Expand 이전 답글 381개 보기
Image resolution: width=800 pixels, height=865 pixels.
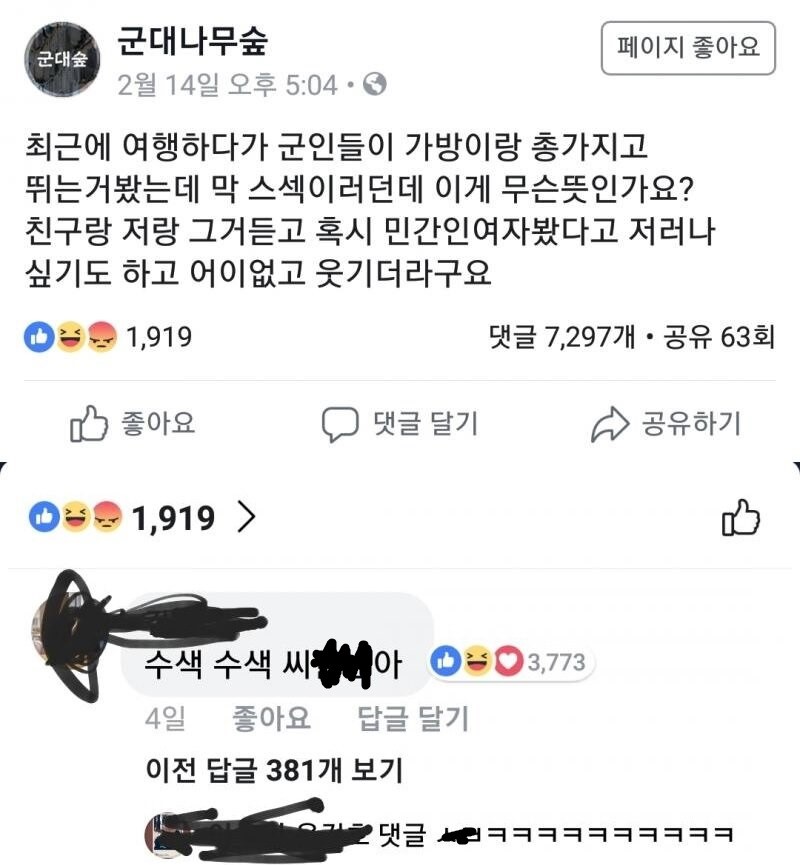coord(274,770)
